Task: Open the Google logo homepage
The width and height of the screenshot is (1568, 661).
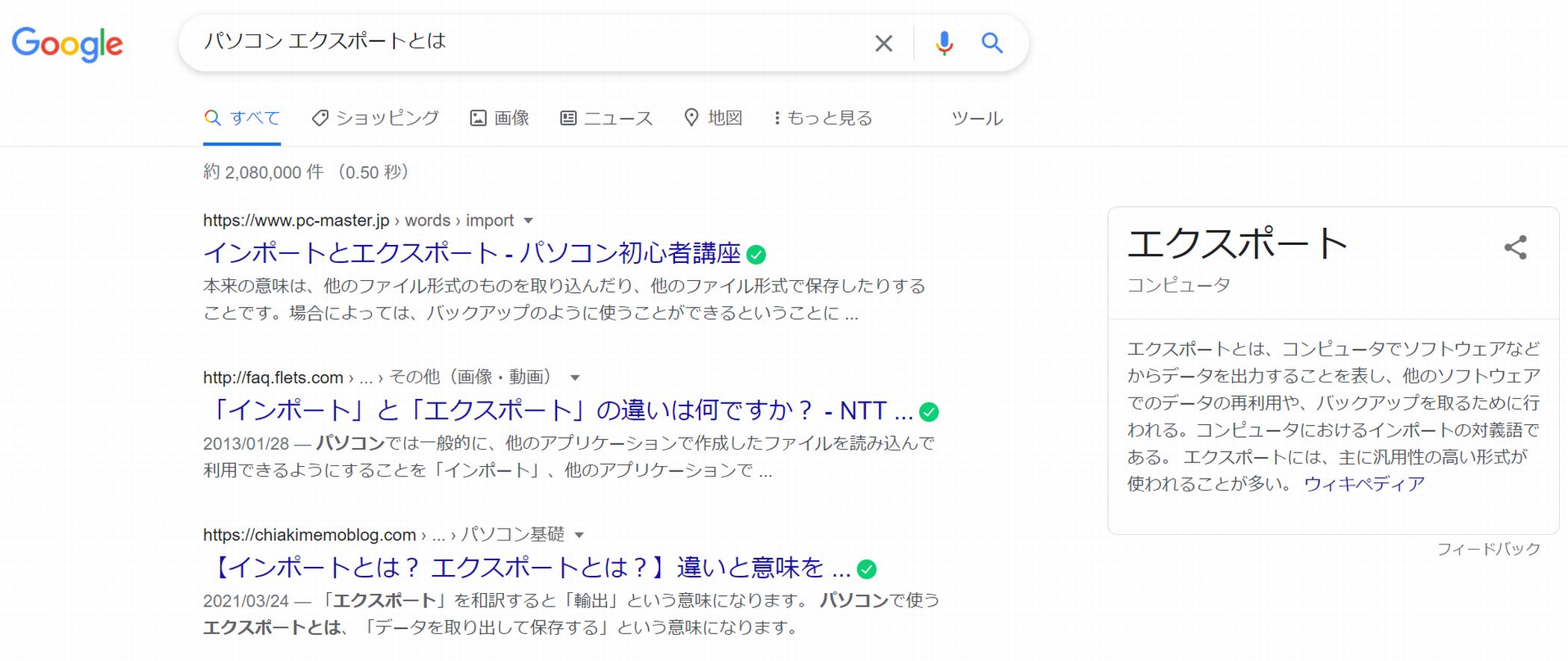Action: [67, 44]
